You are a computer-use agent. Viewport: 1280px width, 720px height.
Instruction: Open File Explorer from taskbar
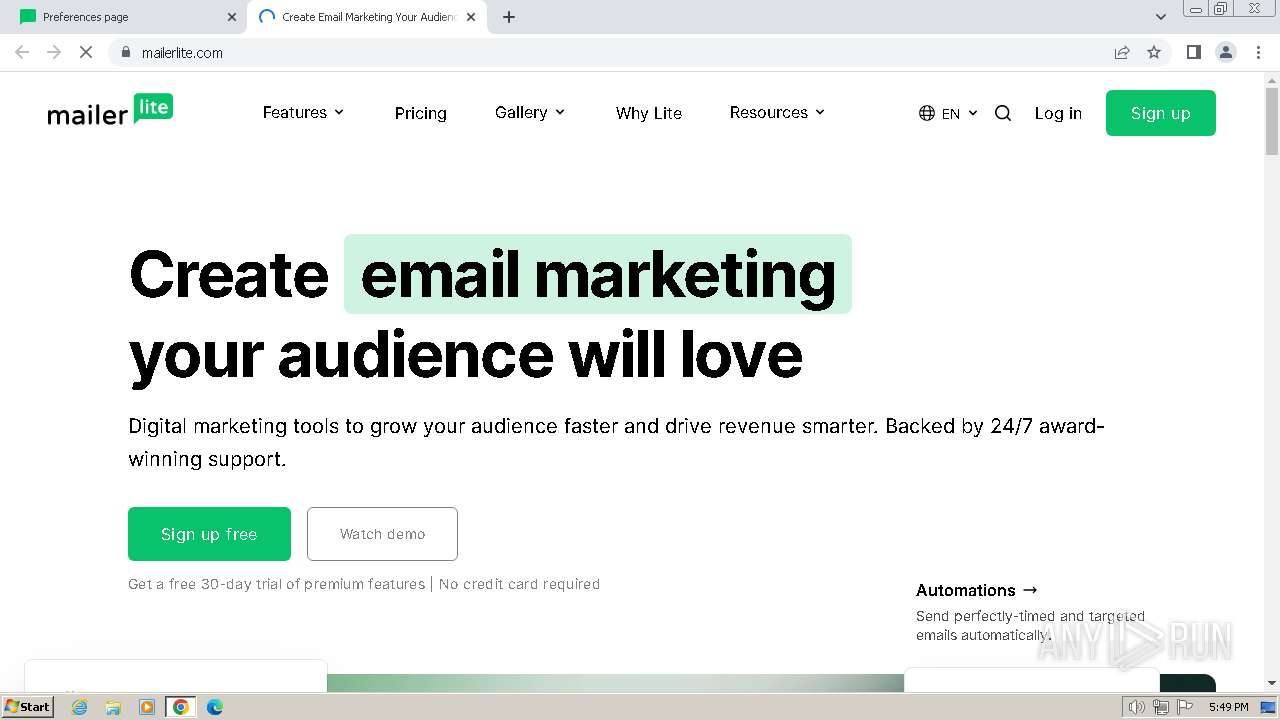(113, 707)
